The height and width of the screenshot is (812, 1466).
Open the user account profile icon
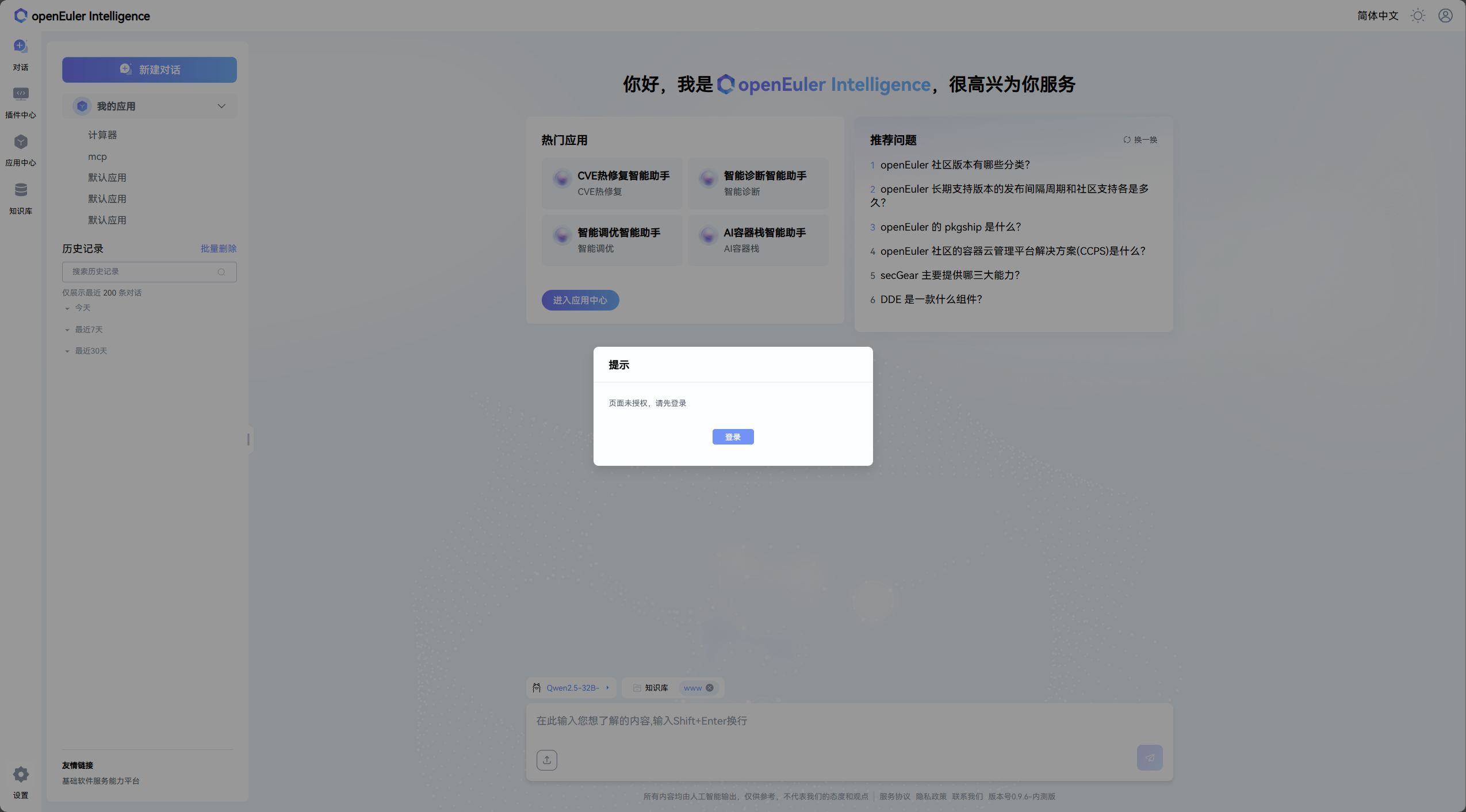pyautogui.click(x=1445, y=16)
